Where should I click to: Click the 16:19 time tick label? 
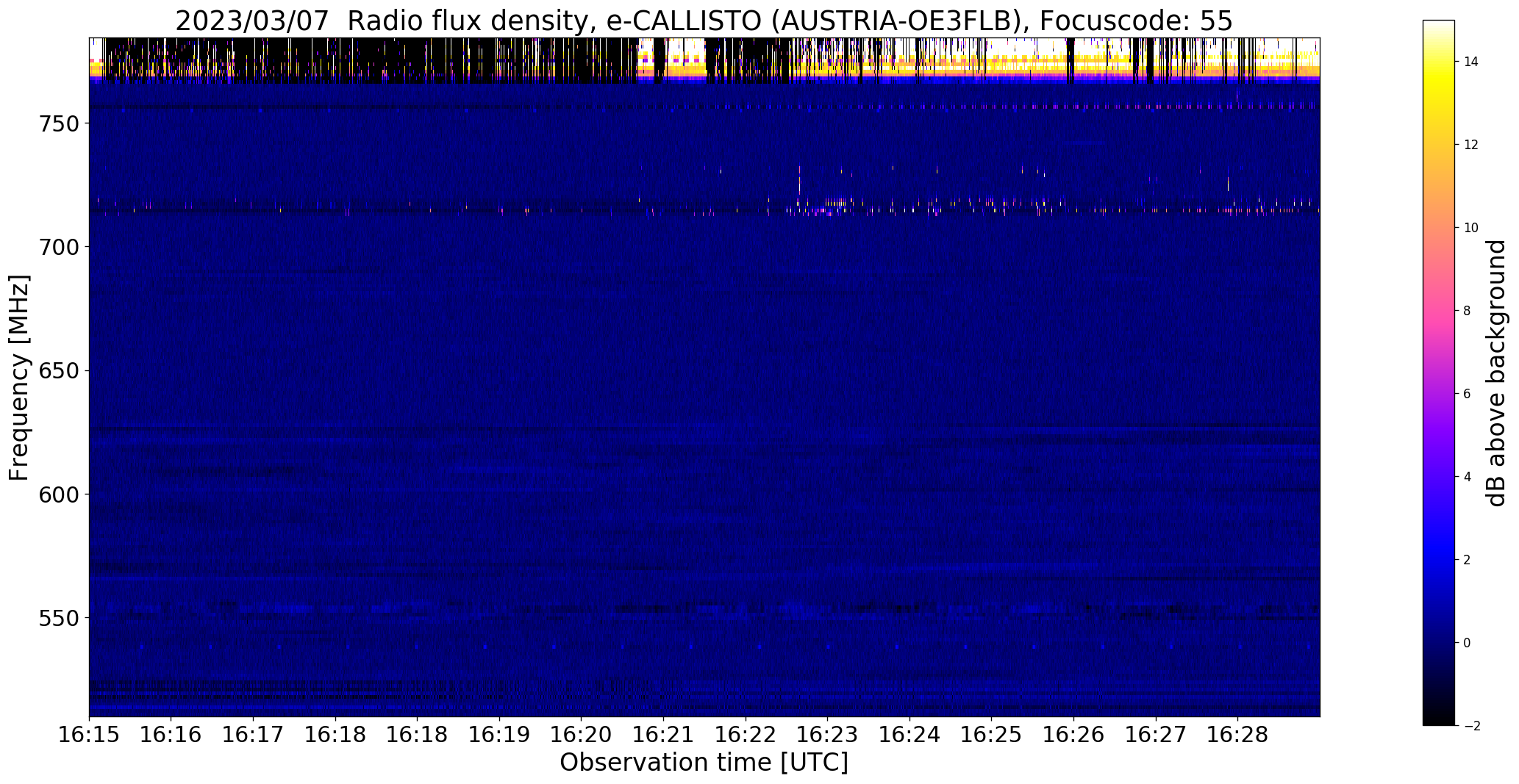(x=499, y=734)
